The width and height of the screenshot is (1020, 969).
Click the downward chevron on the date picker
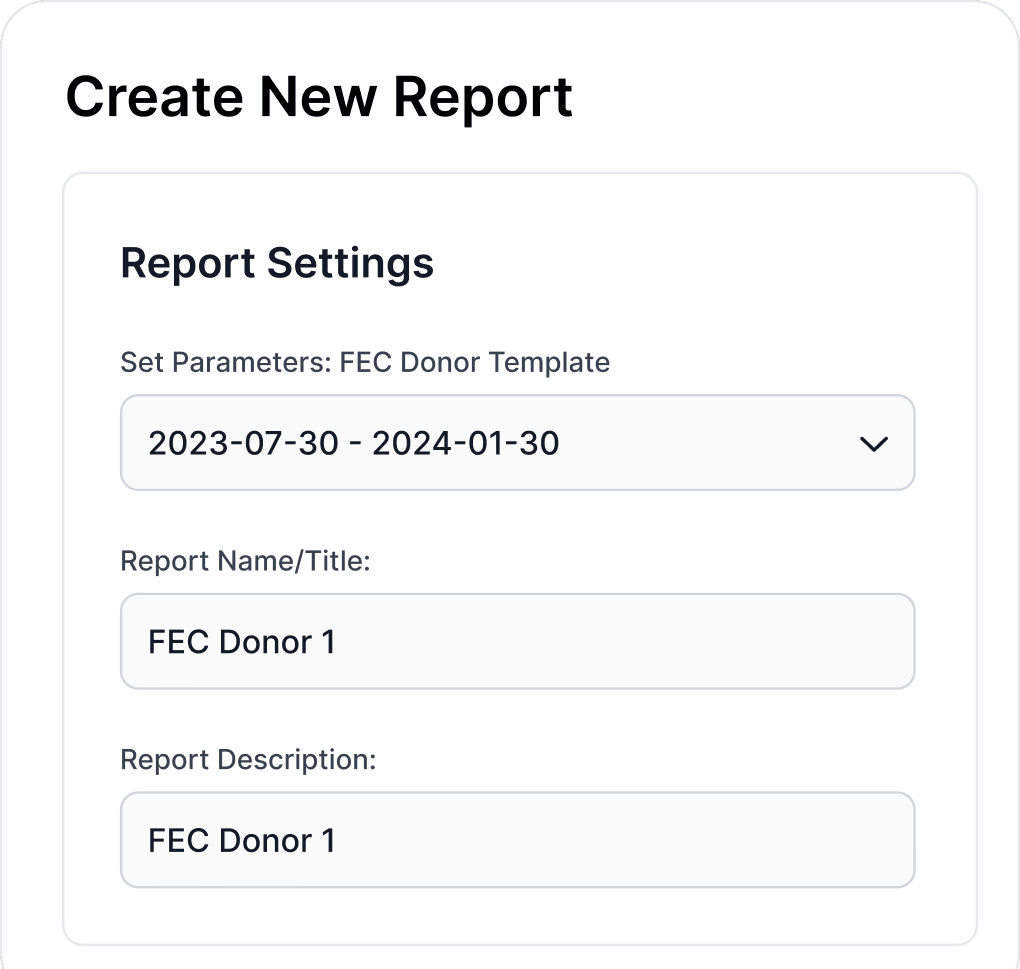click(872, 442)
